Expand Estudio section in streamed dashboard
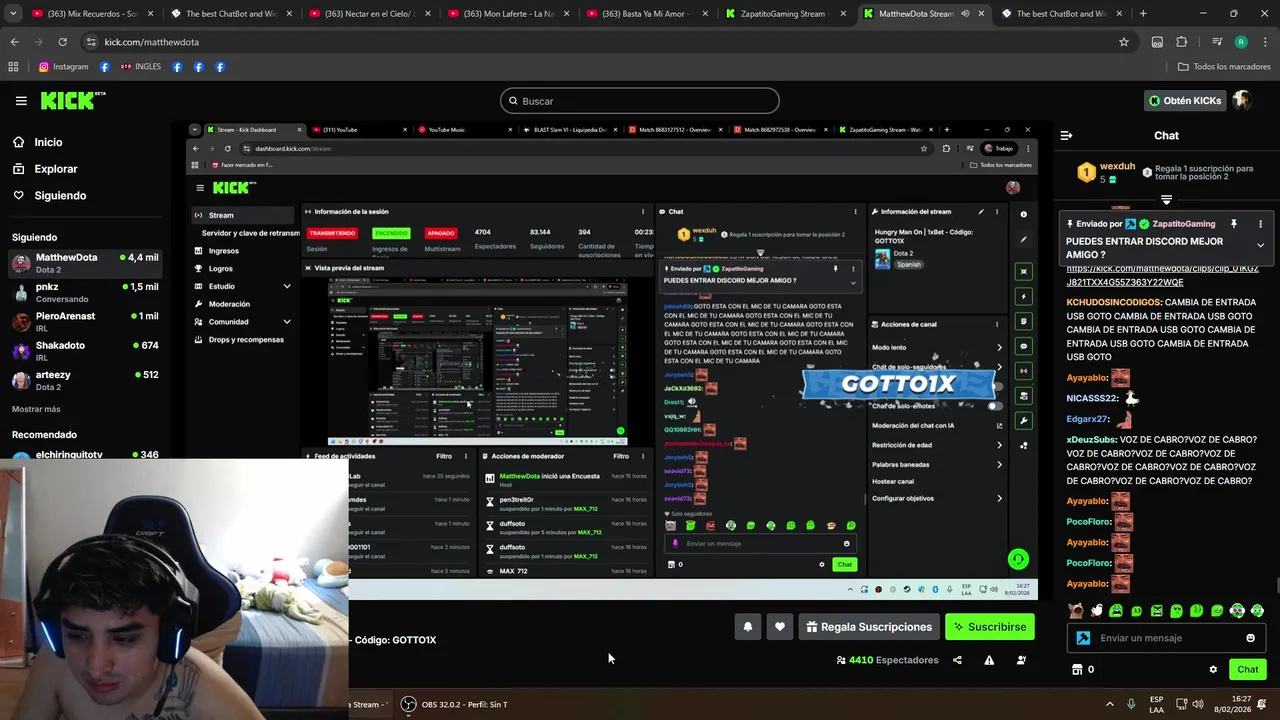 click(x=287, y=286)
